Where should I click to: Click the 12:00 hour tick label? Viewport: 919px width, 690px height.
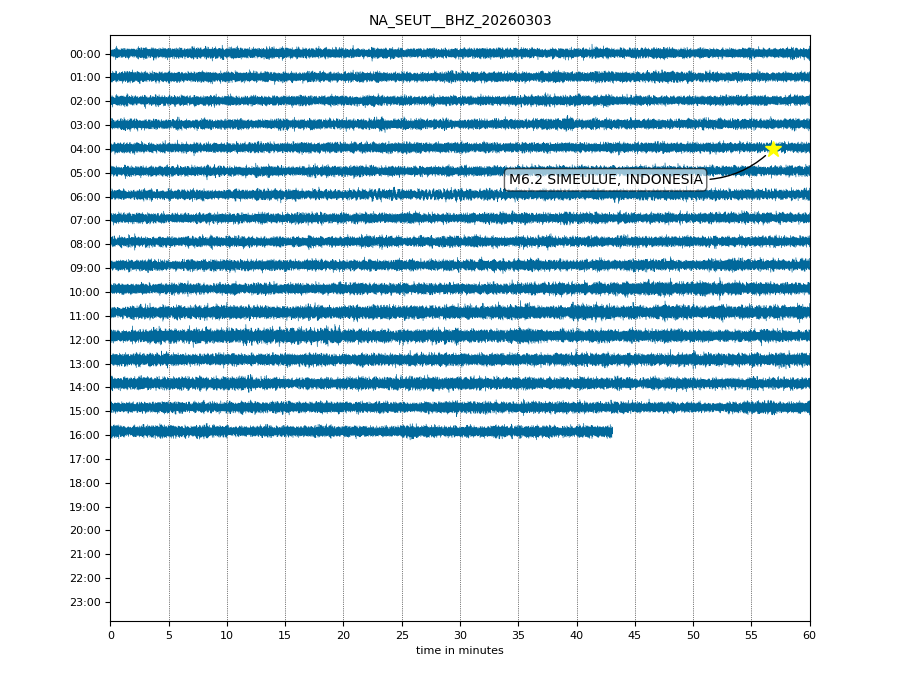(85, 340)
